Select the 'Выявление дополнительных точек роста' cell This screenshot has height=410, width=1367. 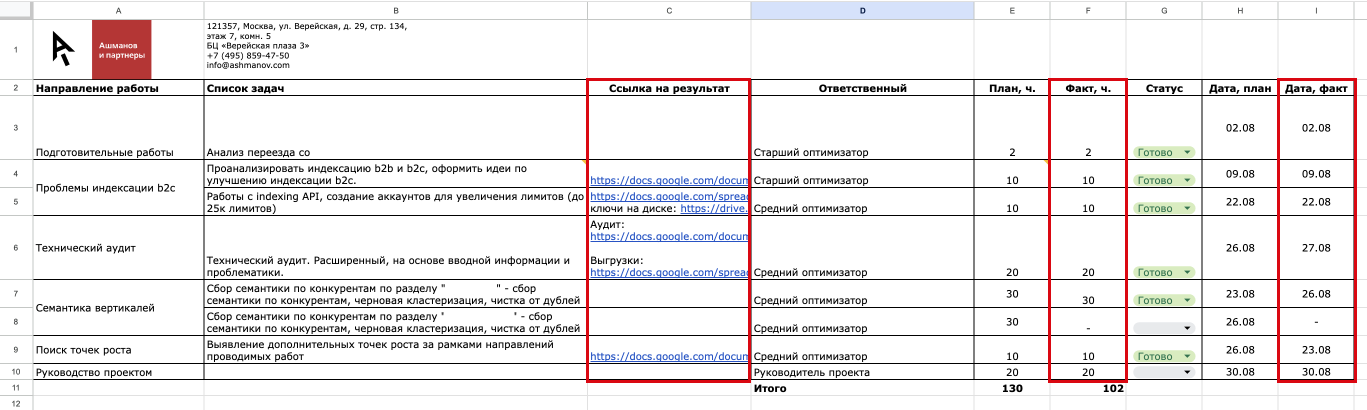pos(395,349)
